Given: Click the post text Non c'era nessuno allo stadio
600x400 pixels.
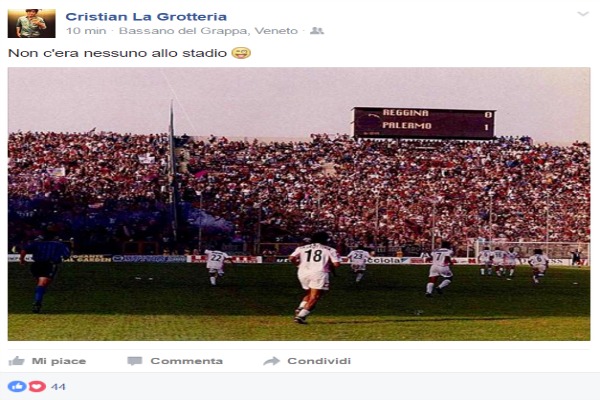Looking at the screenshot, I should (117, 53).
